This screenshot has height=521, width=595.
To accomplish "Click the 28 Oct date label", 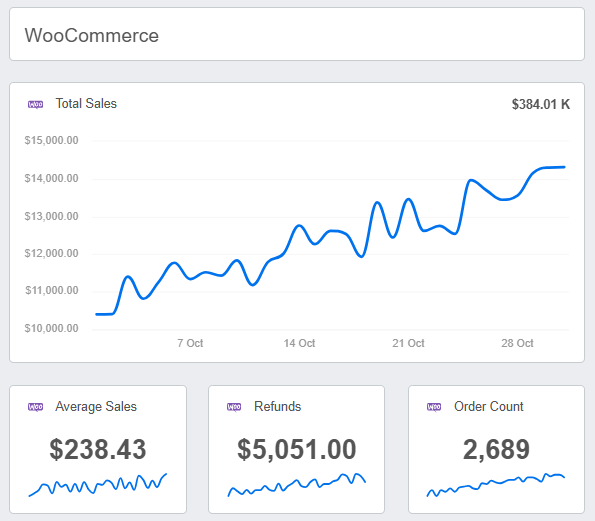I will pyautogui.click(x=517, y=343).
